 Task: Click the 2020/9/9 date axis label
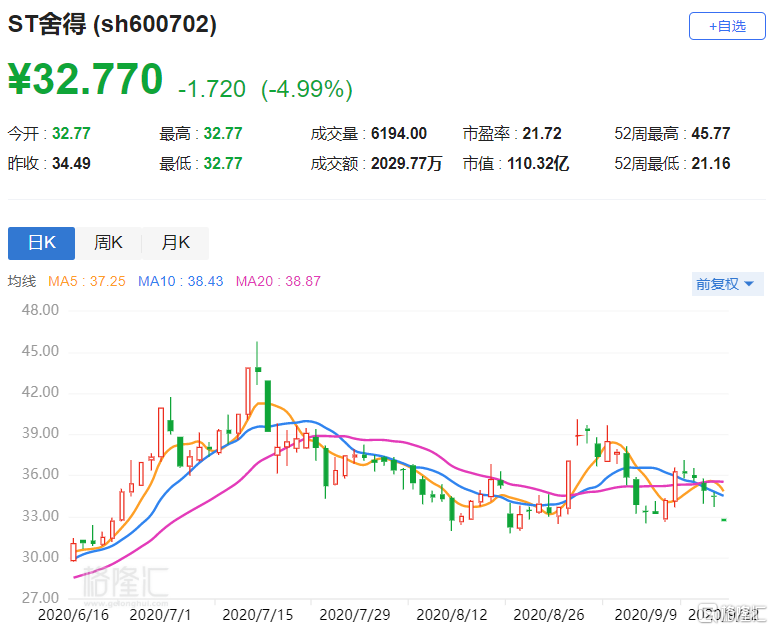(x=646, y=615)
